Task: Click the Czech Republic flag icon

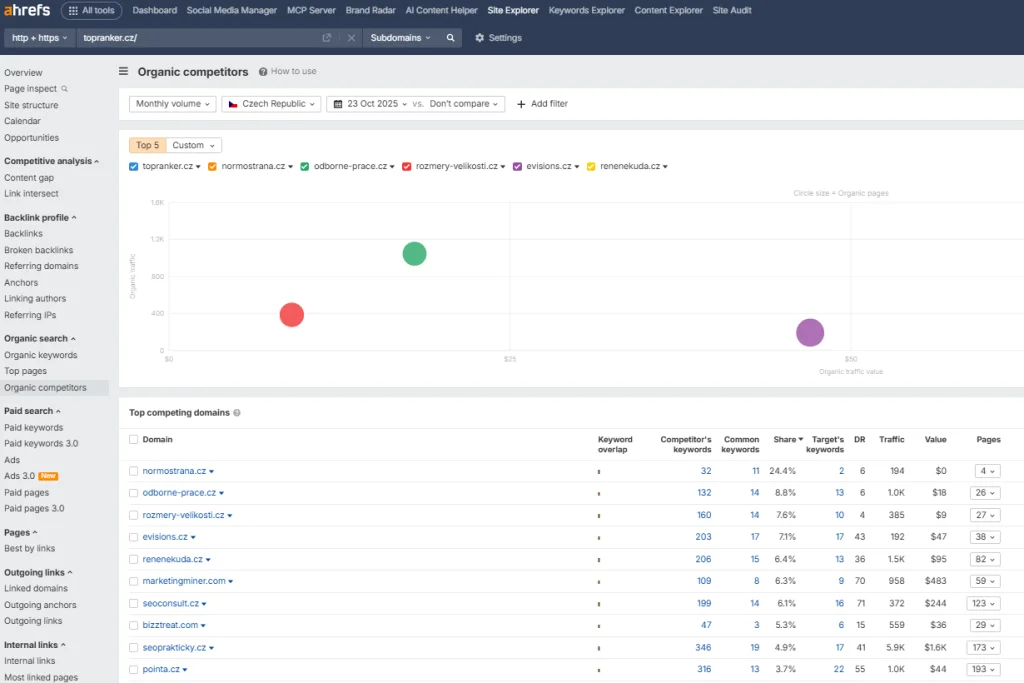Action: click(x=233, y=104)
